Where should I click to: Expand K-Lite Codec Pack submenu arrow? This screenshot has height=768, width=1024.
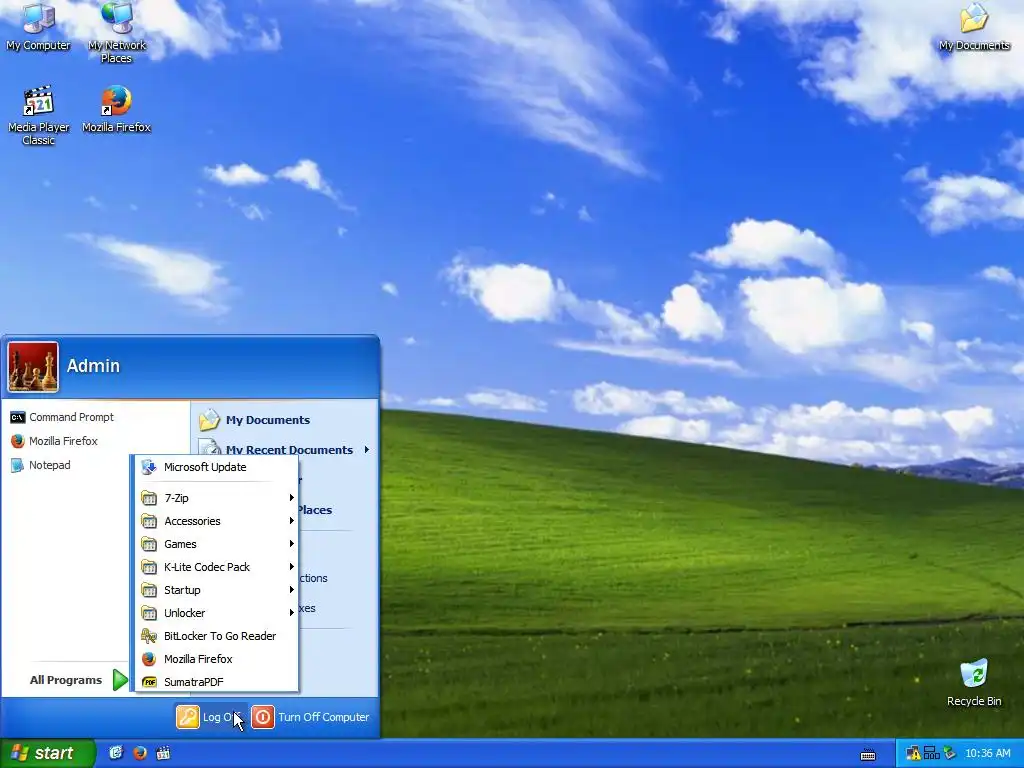click(291, 566)
